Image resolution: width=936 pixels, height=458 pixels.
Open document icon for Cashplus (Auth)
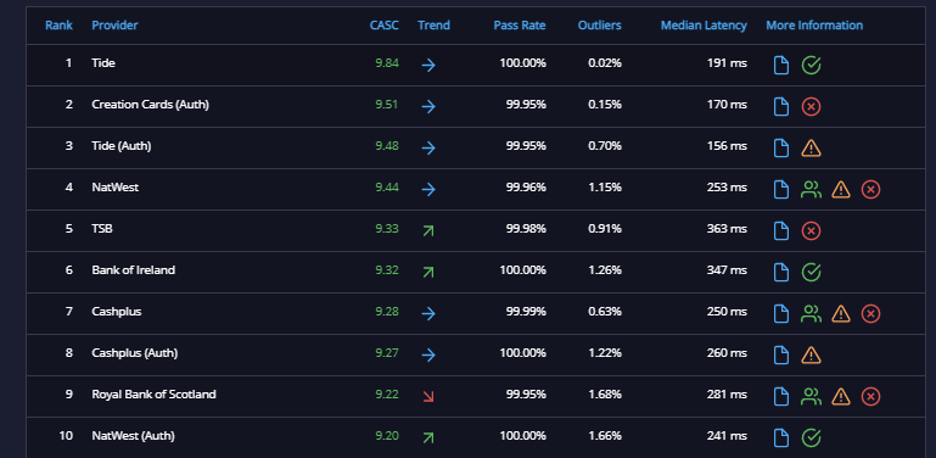[x=781, y=355]
